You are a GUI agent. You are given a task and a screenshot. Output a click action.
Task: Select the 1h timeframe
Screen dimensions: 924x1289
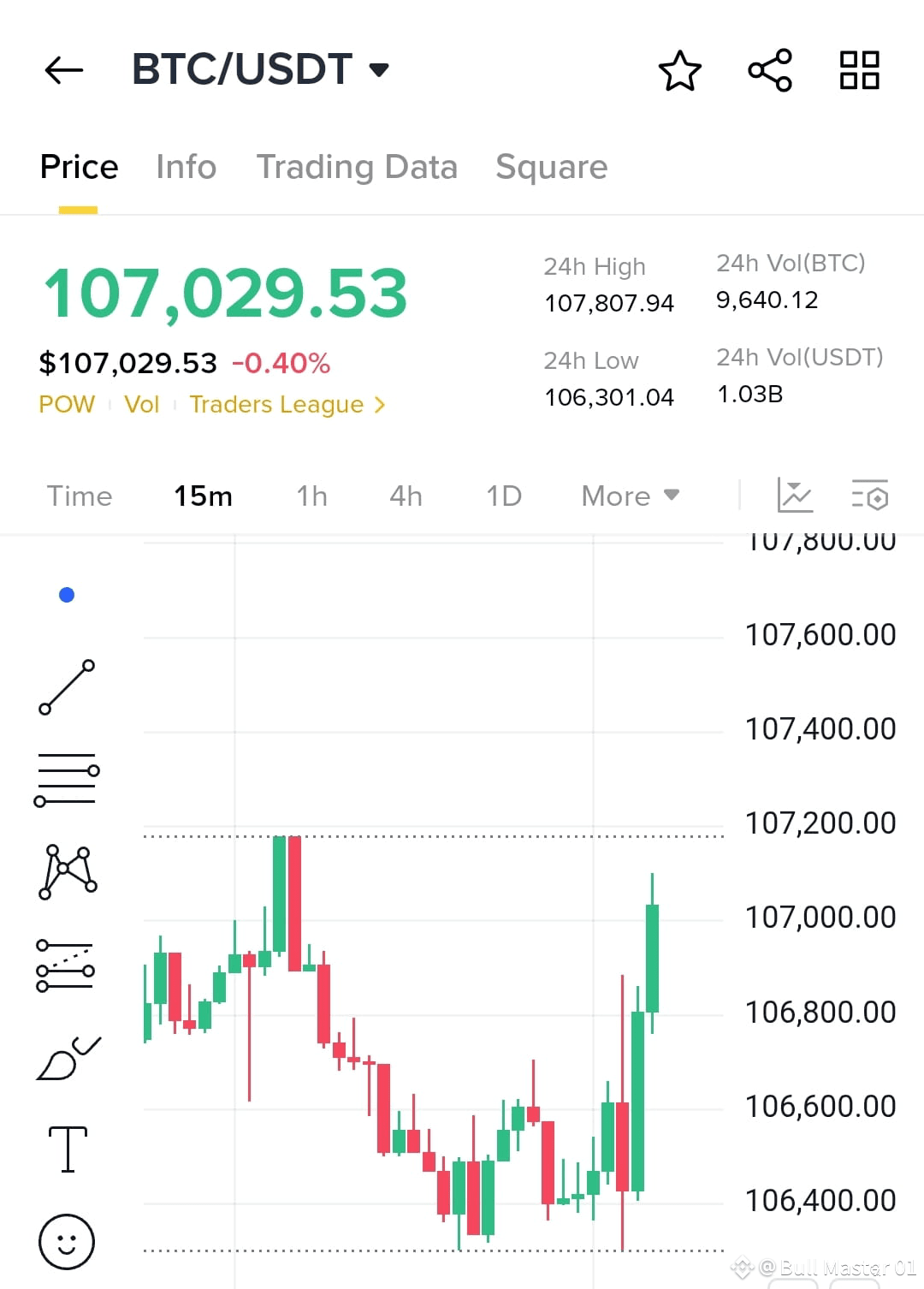tap(311, 496)
